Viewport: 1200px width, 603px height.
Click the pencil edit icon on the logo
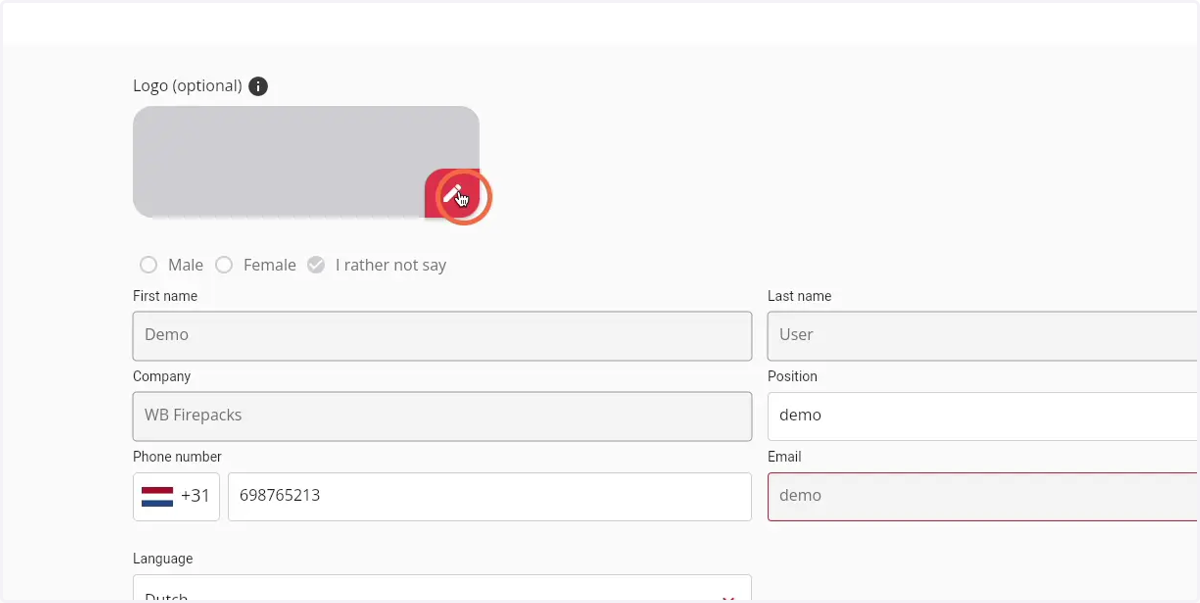coord(453,194)
